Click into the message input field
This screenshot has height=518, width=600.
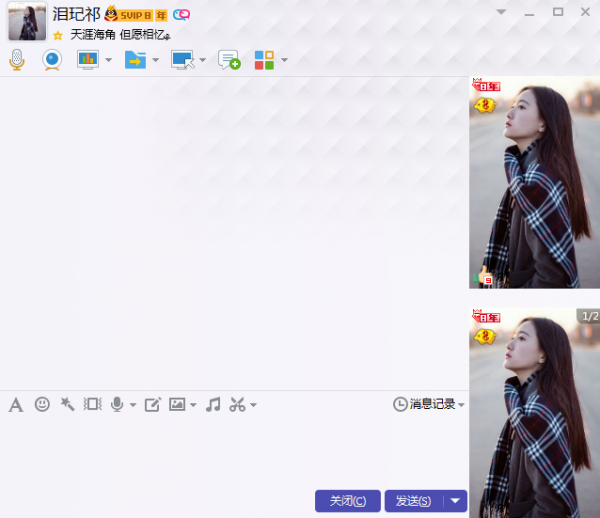[x=234, y=451]
